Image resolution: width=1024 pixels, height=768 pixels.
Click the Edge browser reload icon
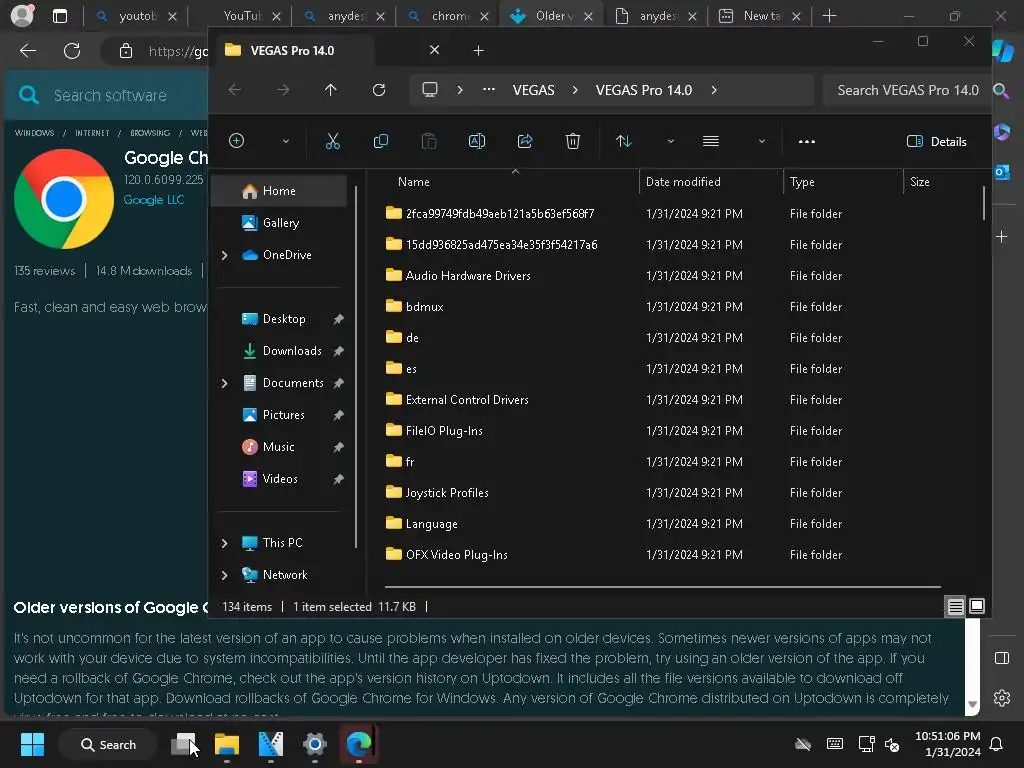[x=72, y=51]
